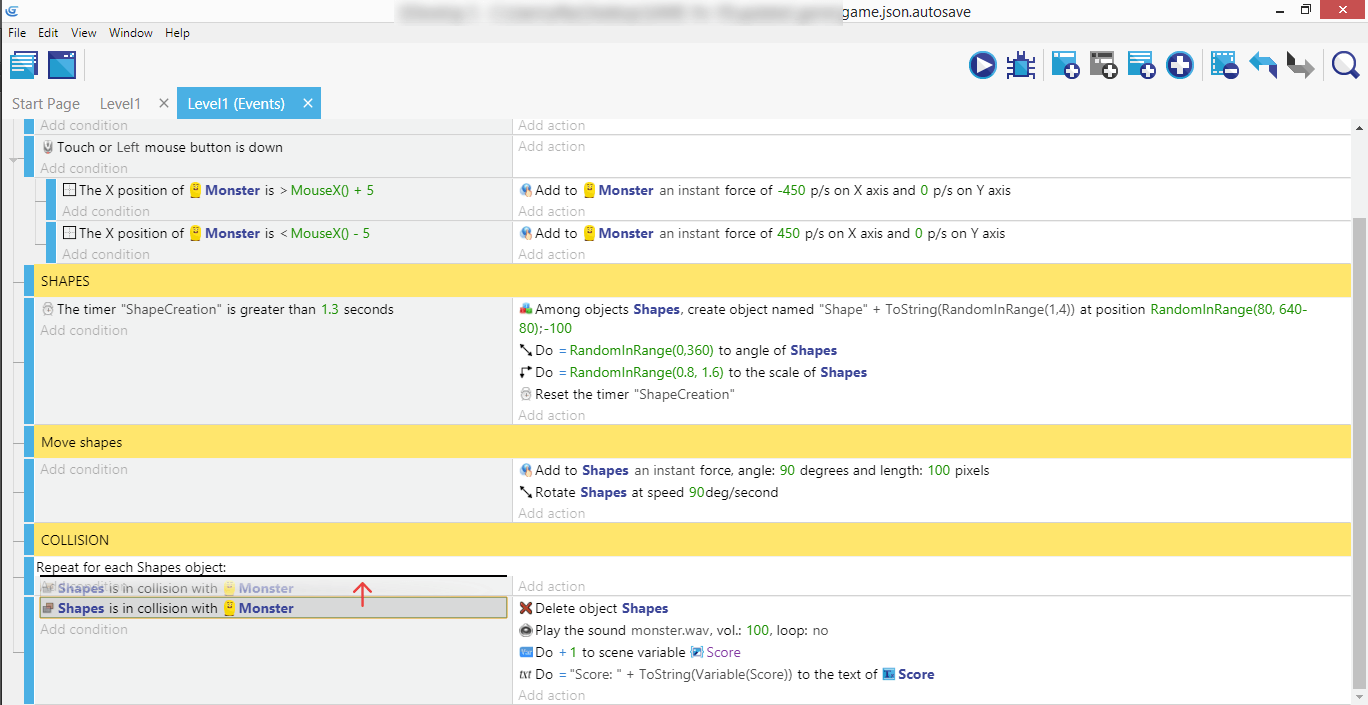Collapse the mouse button event sub-events
Image resolution: width=1368 pixels, height=705 pixels.
click(x=13, y=159)
